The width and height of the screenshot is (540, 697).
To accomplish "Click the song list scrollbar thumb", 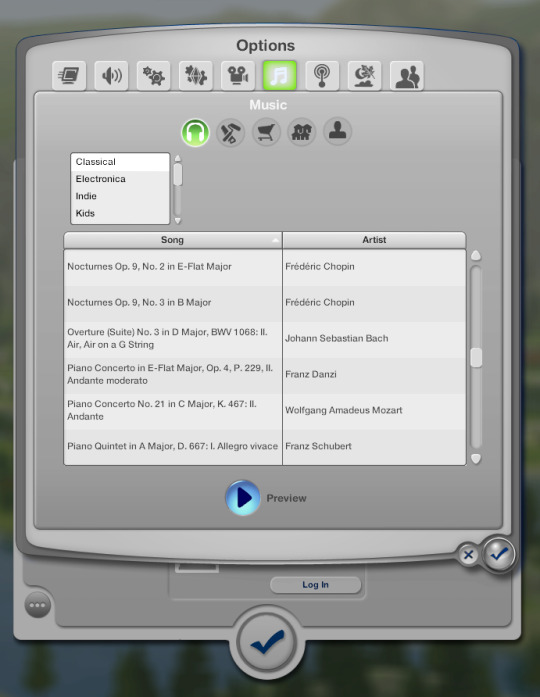I will [476, 357].
